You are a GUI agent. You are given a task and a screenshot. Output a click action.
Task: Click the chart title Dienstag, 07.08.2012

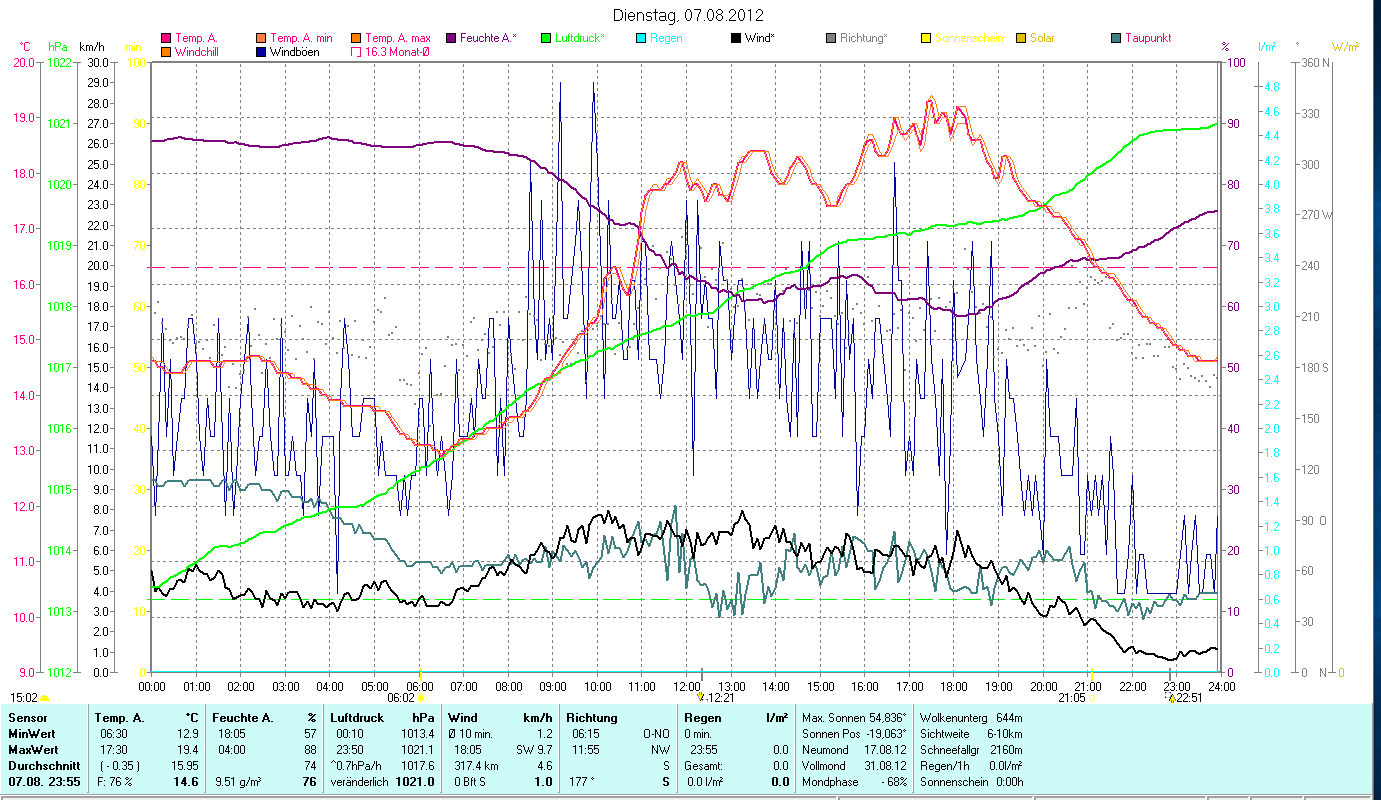click(x=688, y=15)
